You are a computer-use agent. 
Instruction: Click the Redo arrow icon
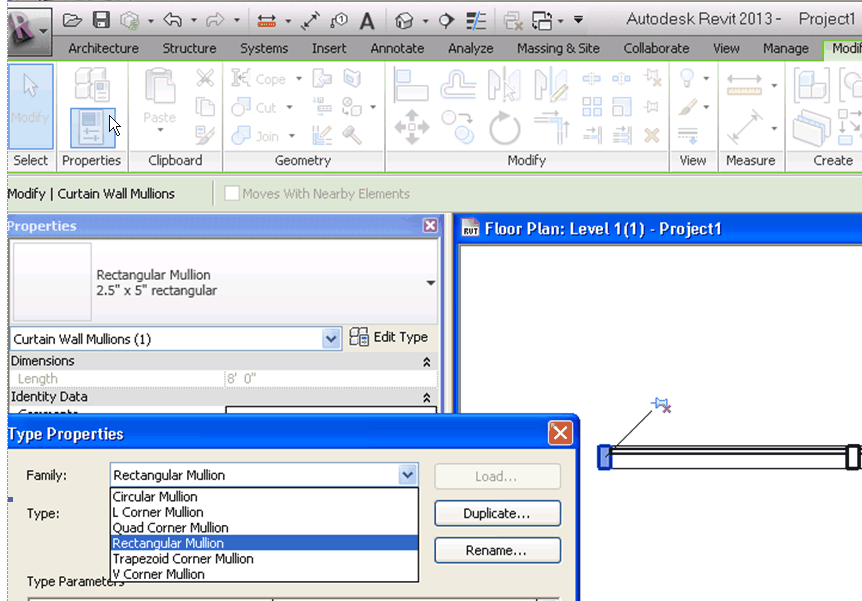(215, 20)
